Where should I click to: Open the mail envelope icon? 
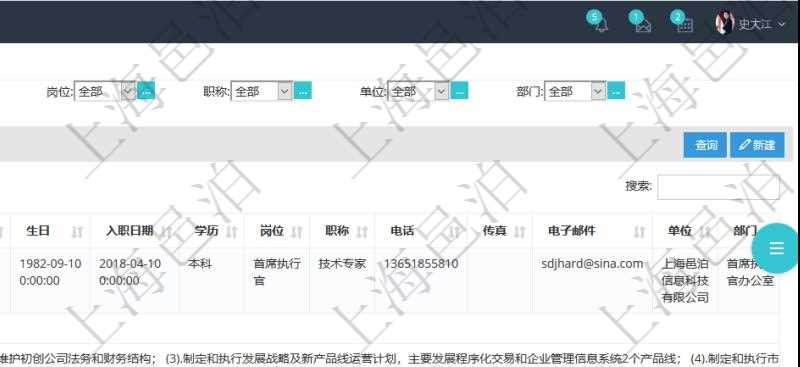(643, 24)
